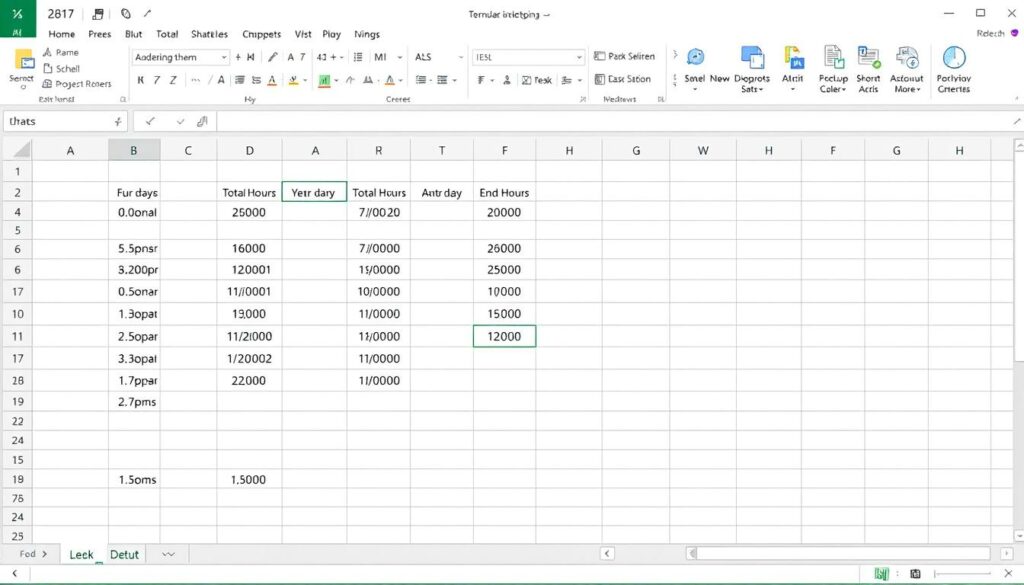Select the Leck sheet tab
This screenshot has width=1024, height=585.
point(82,554)
